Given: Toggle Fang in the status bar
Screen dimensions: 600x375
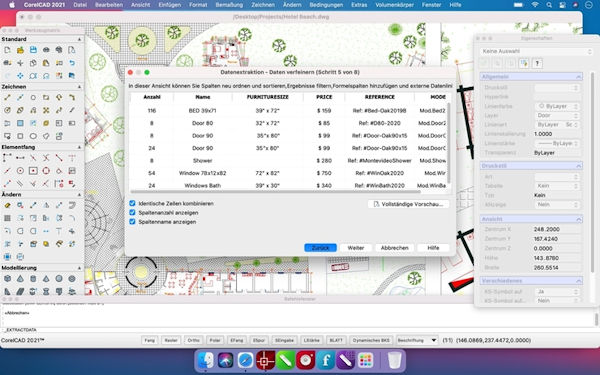Looking at the screenshot, I should [x=150, y=340].
